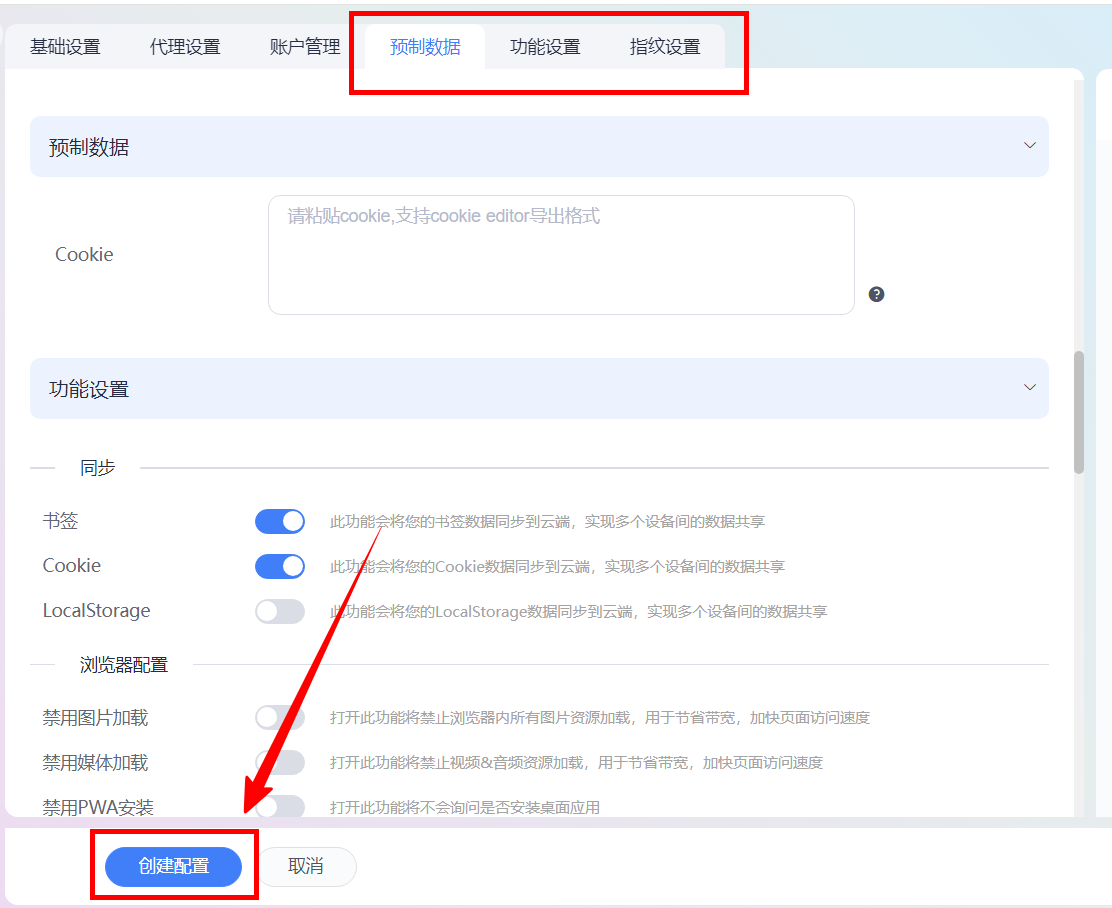Disable the 书签 sync toggle
Viewport: 1112px width, 908px height.
tap(280, 521)
